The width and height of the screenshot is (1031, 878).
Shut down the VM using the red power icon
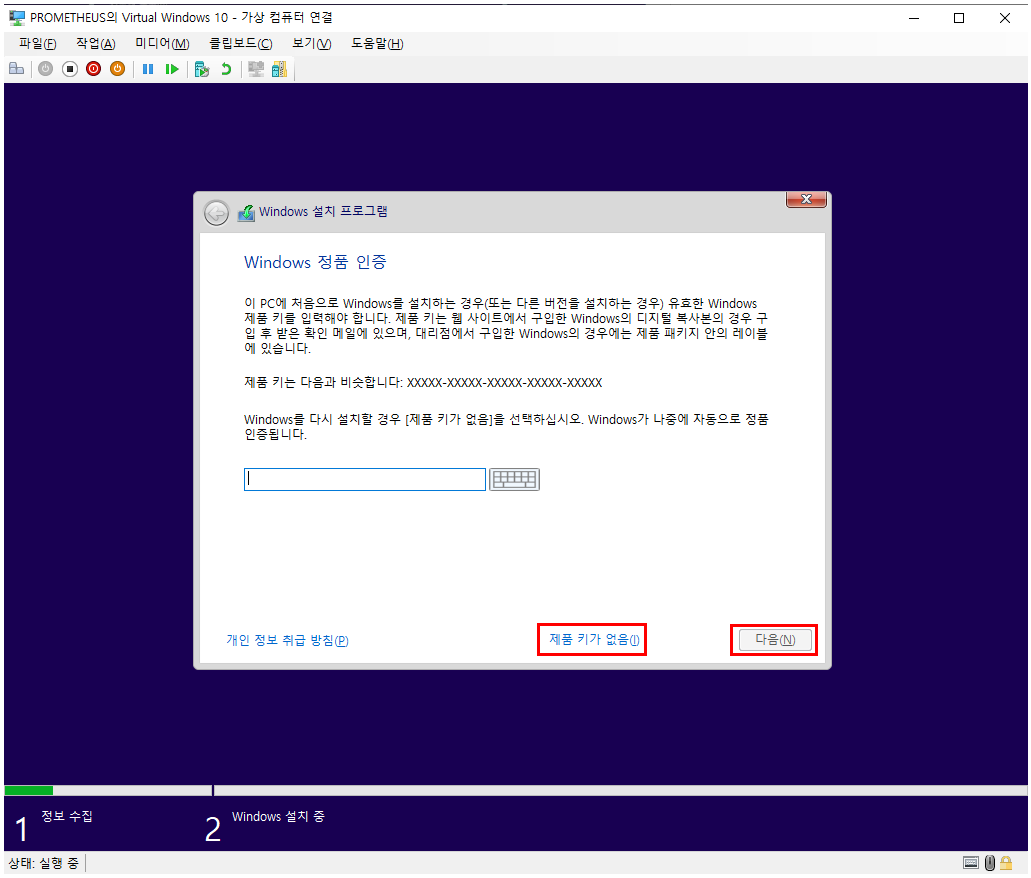(93, 69)
